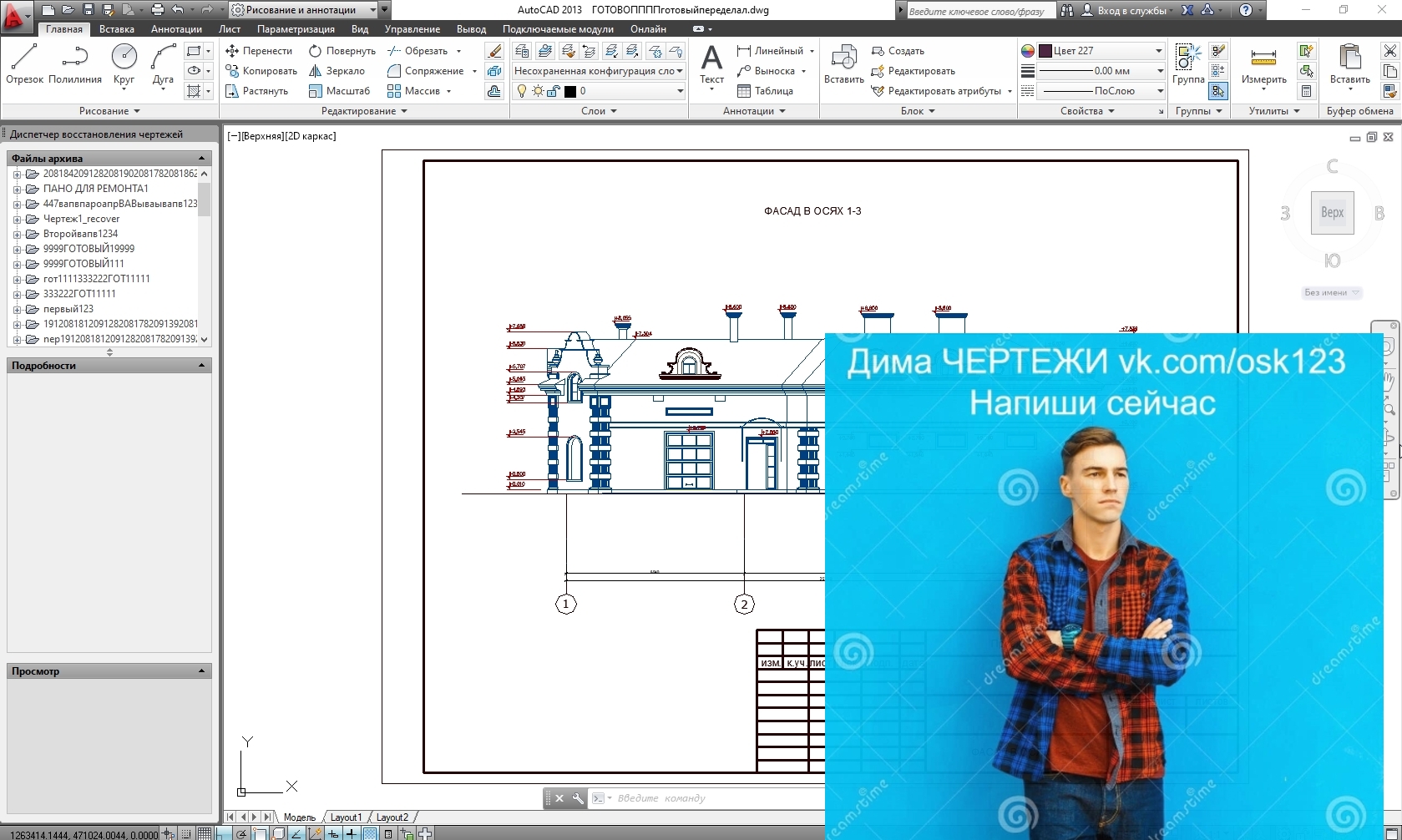Click the Save icon in quick access toolbar

pos(89,10)
